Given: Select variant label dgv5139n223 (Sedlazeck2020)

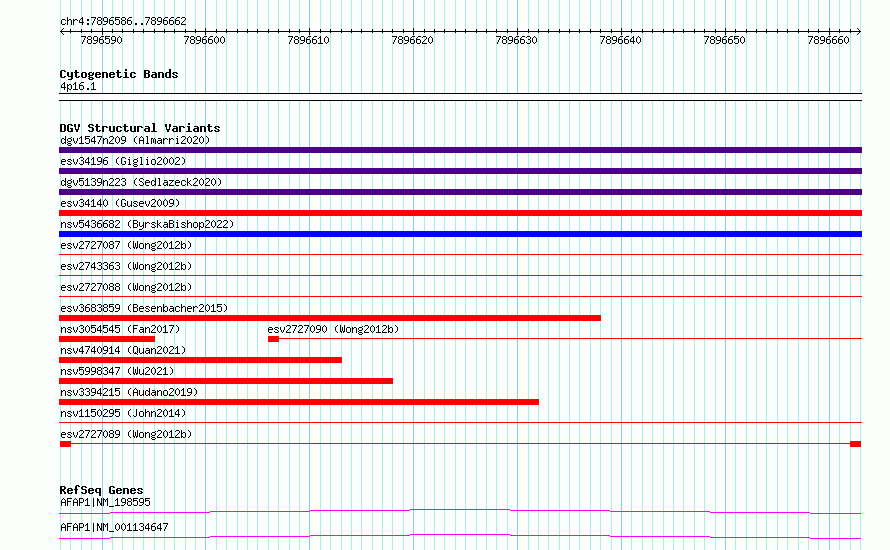Looking at the screenshot, I should pos(141,182).
